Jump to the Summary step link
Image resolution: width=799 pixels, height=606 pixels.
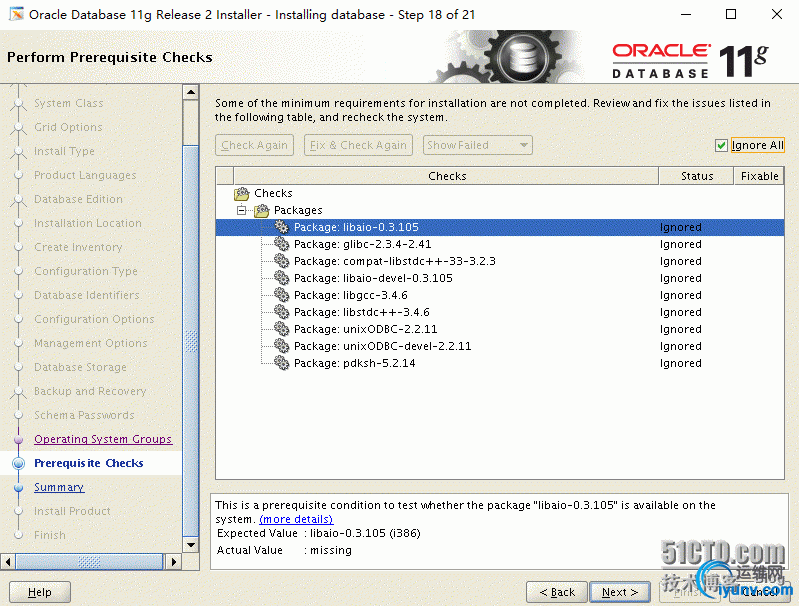(x=59, y=487)
